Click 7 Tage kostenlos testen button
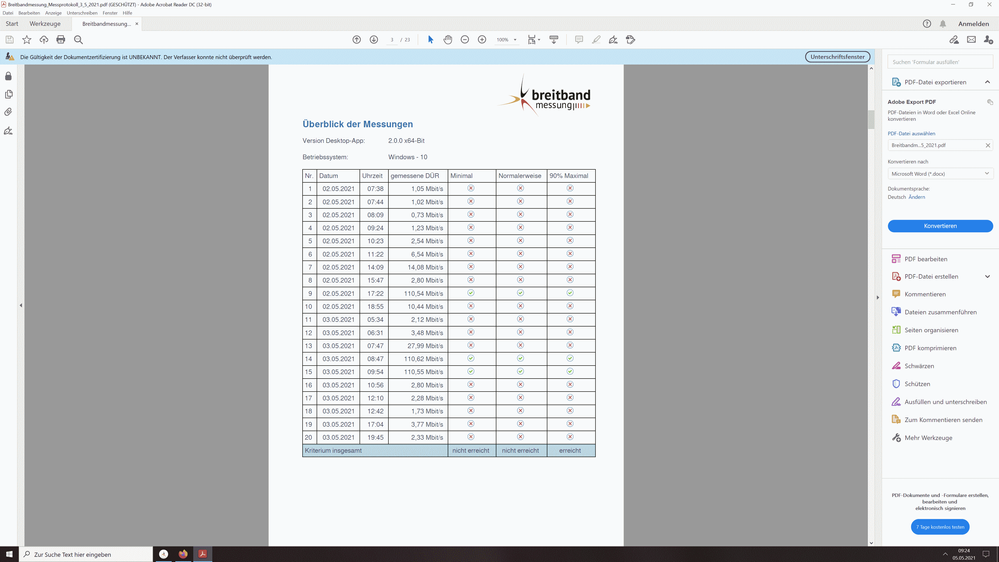 [x=940, y=527]
